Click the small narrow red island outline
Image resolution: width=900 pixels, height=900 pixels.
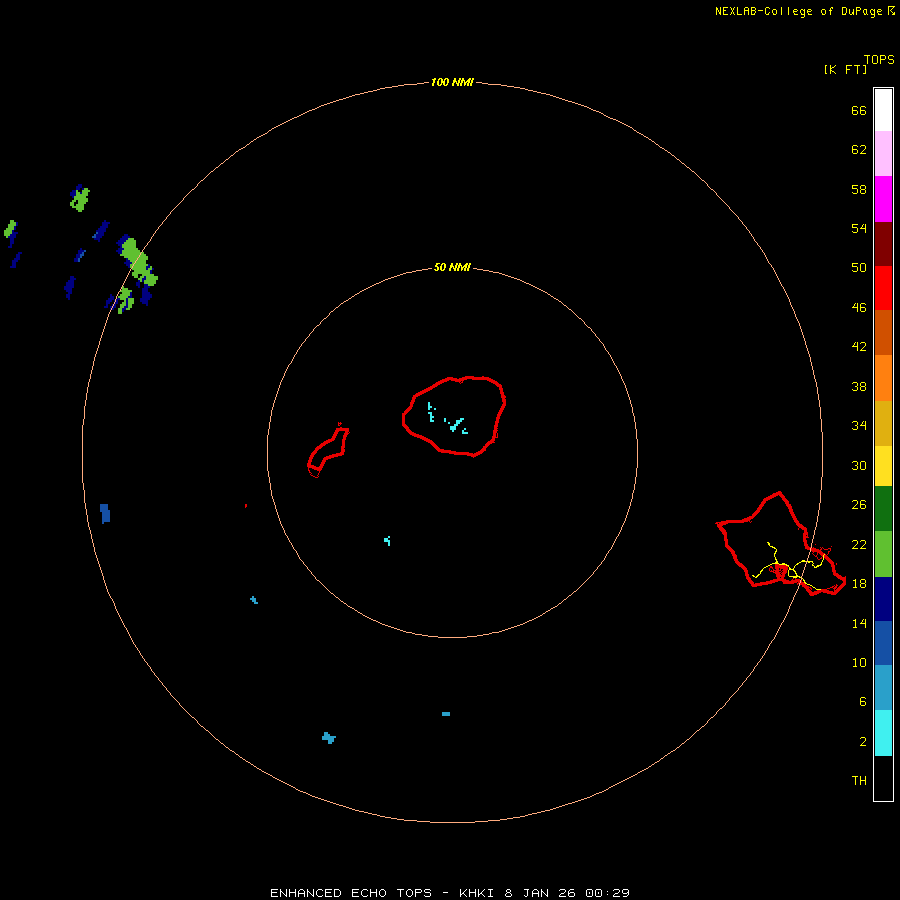tap(328, 450)
